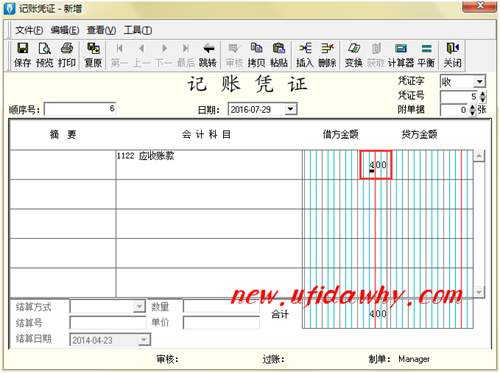The height and width of the screenshot is (373, 500).
Task: Increase 附单据 count with up arrow
Action: 472,107
